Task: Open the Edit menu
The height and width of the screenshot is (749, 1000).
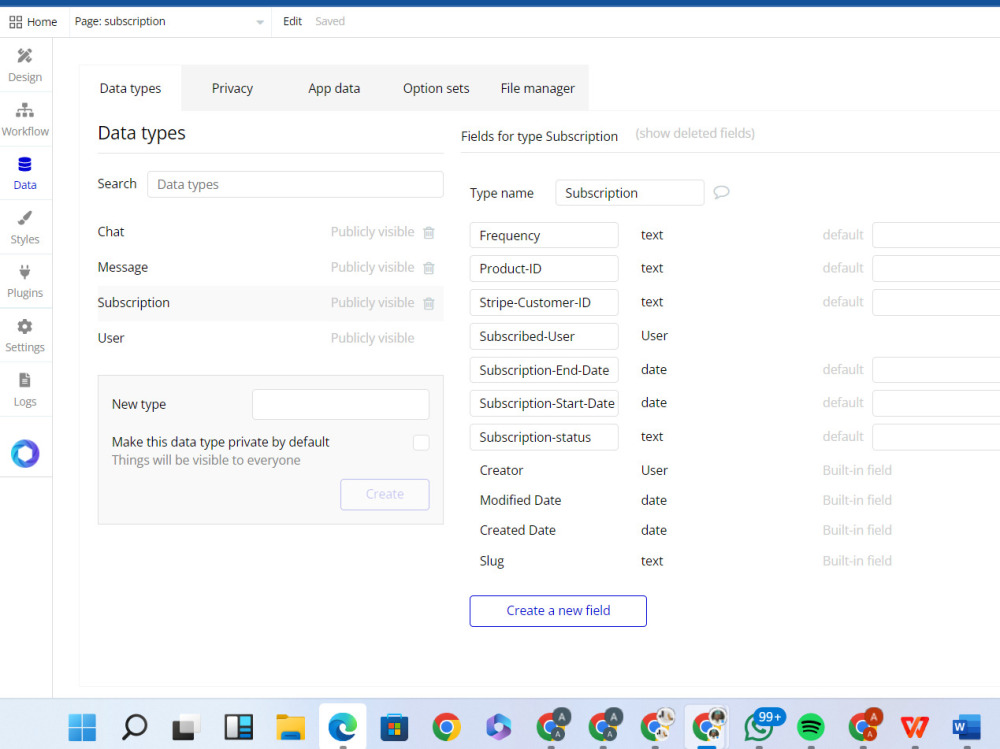Action: pyautogui.click(x=292, y=21)
